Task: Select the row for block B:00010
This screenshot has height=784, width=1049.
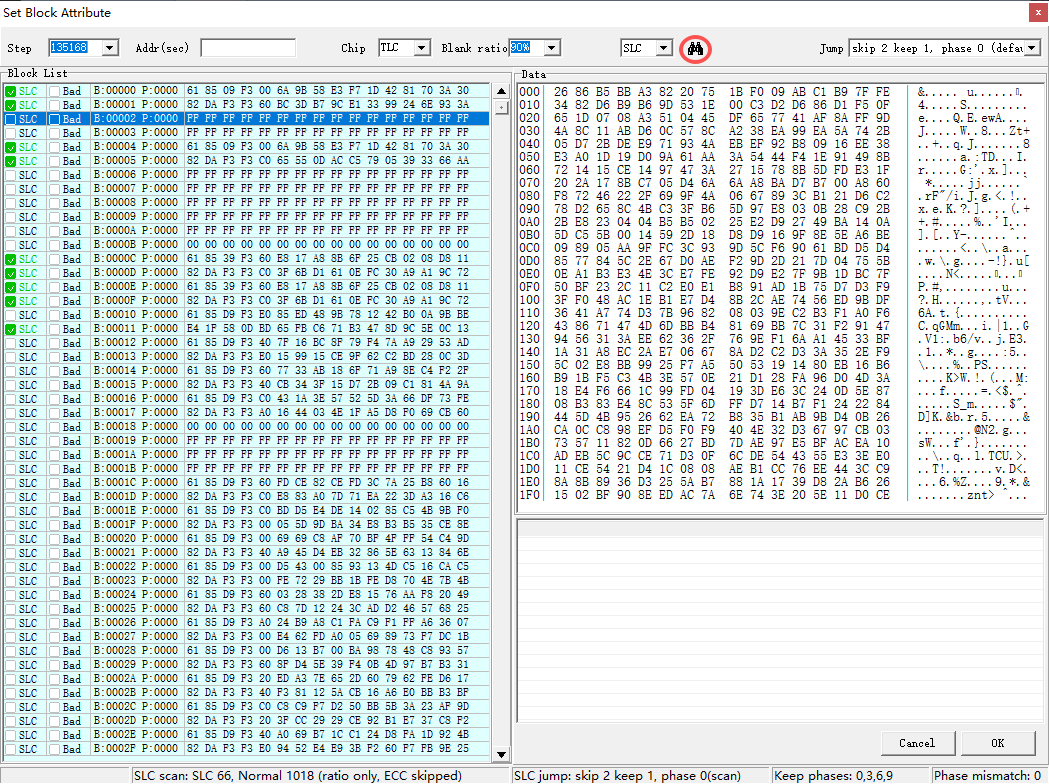Action: 248,315
